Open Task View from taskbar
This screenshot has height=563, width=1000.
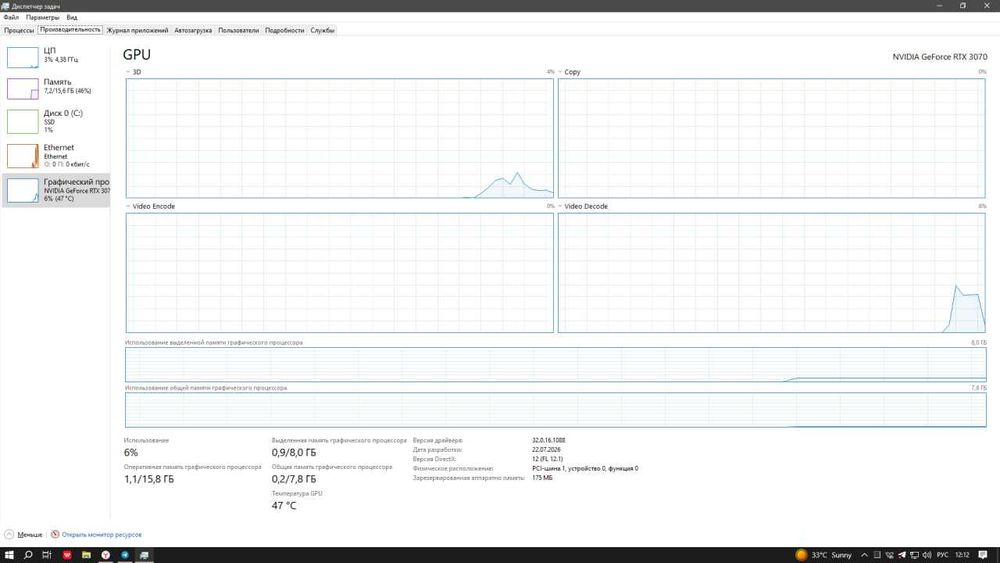point(47,555)
